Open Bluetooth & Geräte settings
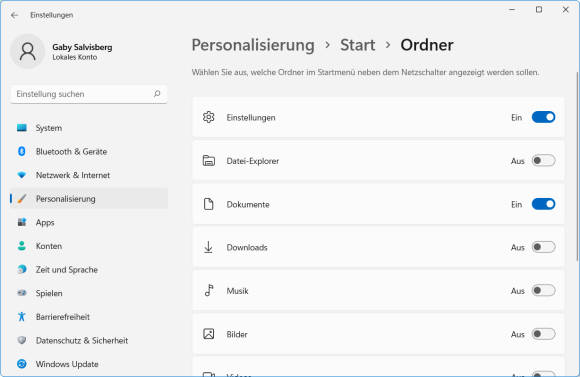580x377 pixels. (89, 151)
